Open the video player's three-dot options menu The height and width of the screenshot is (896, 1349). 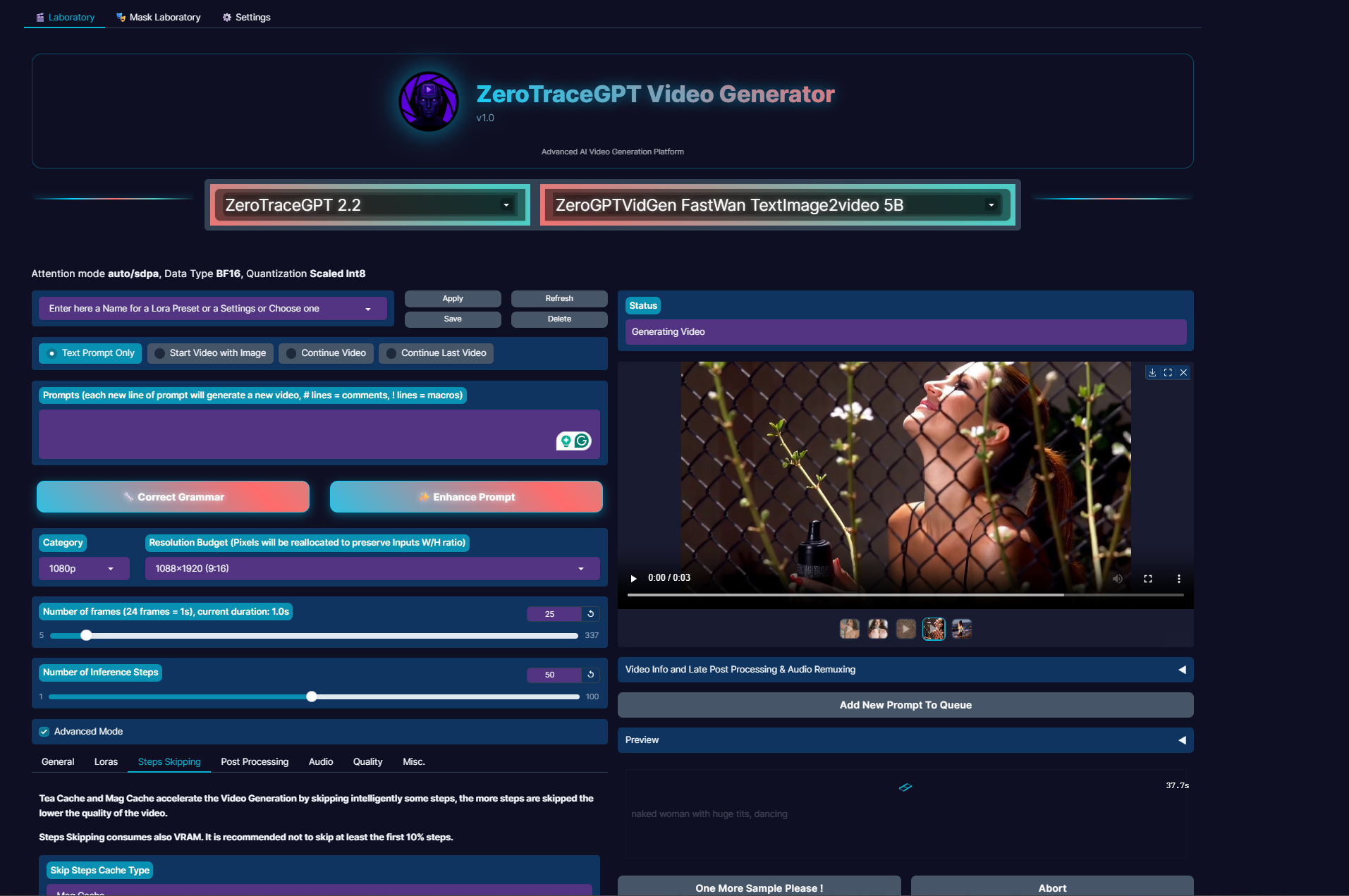(x=1178, y=578)
